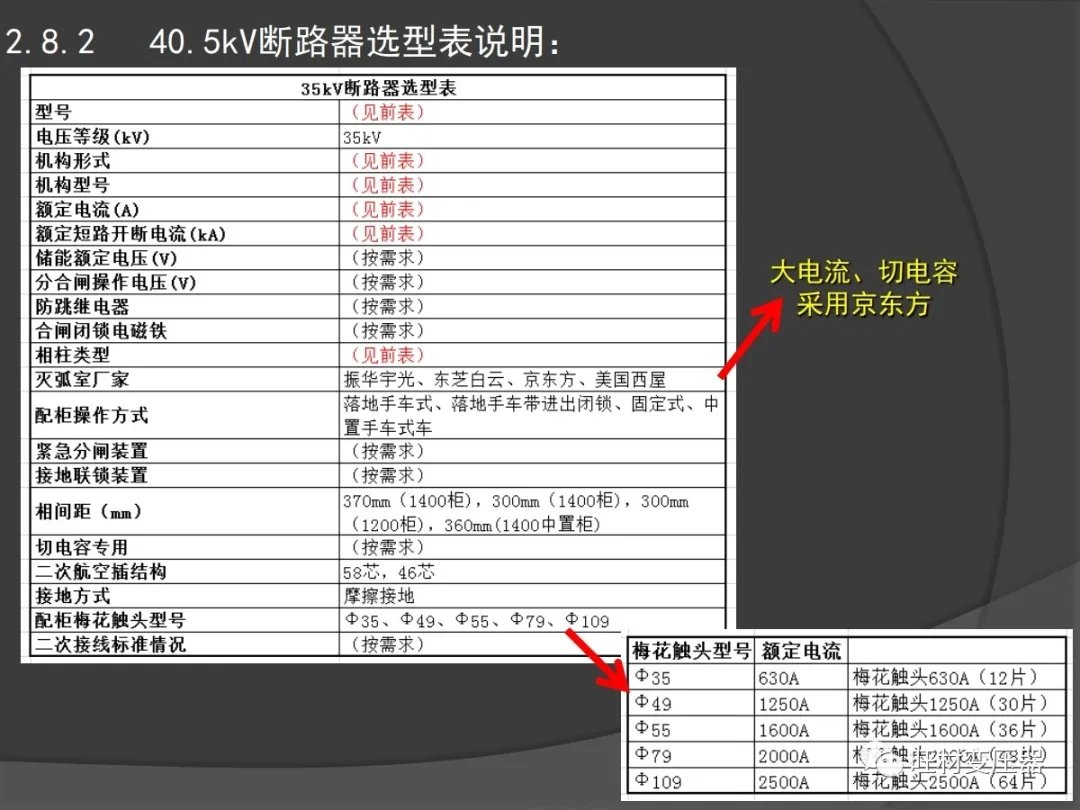Click the 配柜梅花触头型号 value Φ35、Φ49、Φ55、Φ79、Φ109
This screenshot has width=1080, height=810.
[476, 620]
